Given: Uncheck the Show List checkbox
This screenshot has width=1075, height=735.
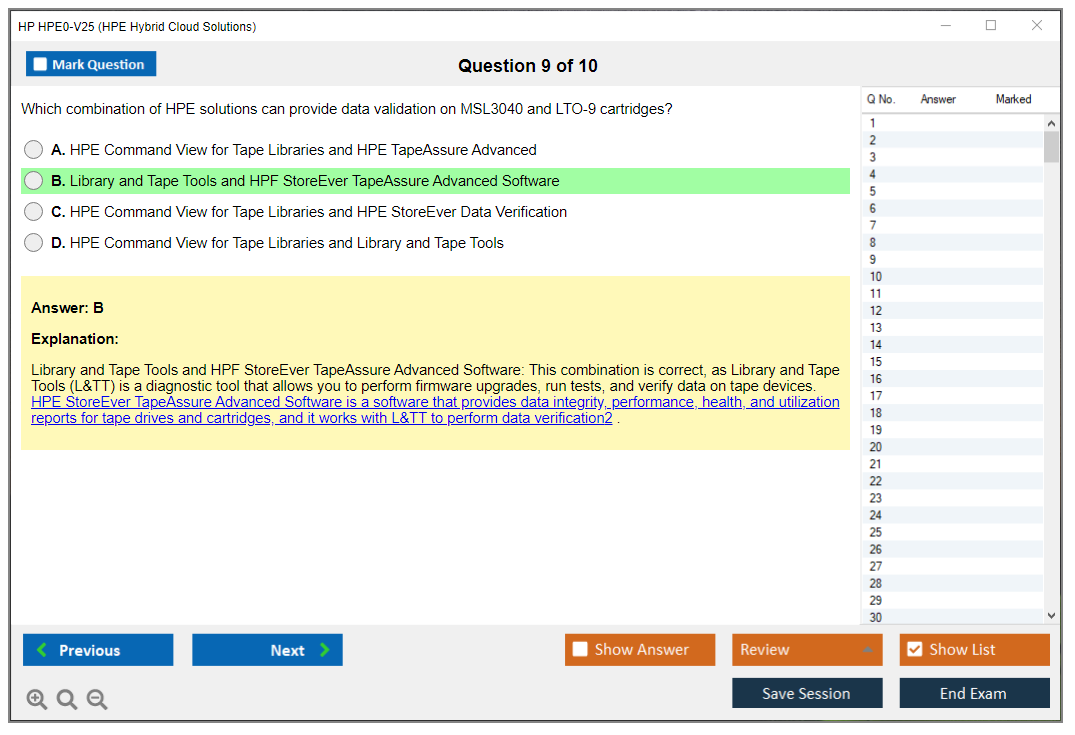Looking at the screenshot, I should [x=914, y=650].
